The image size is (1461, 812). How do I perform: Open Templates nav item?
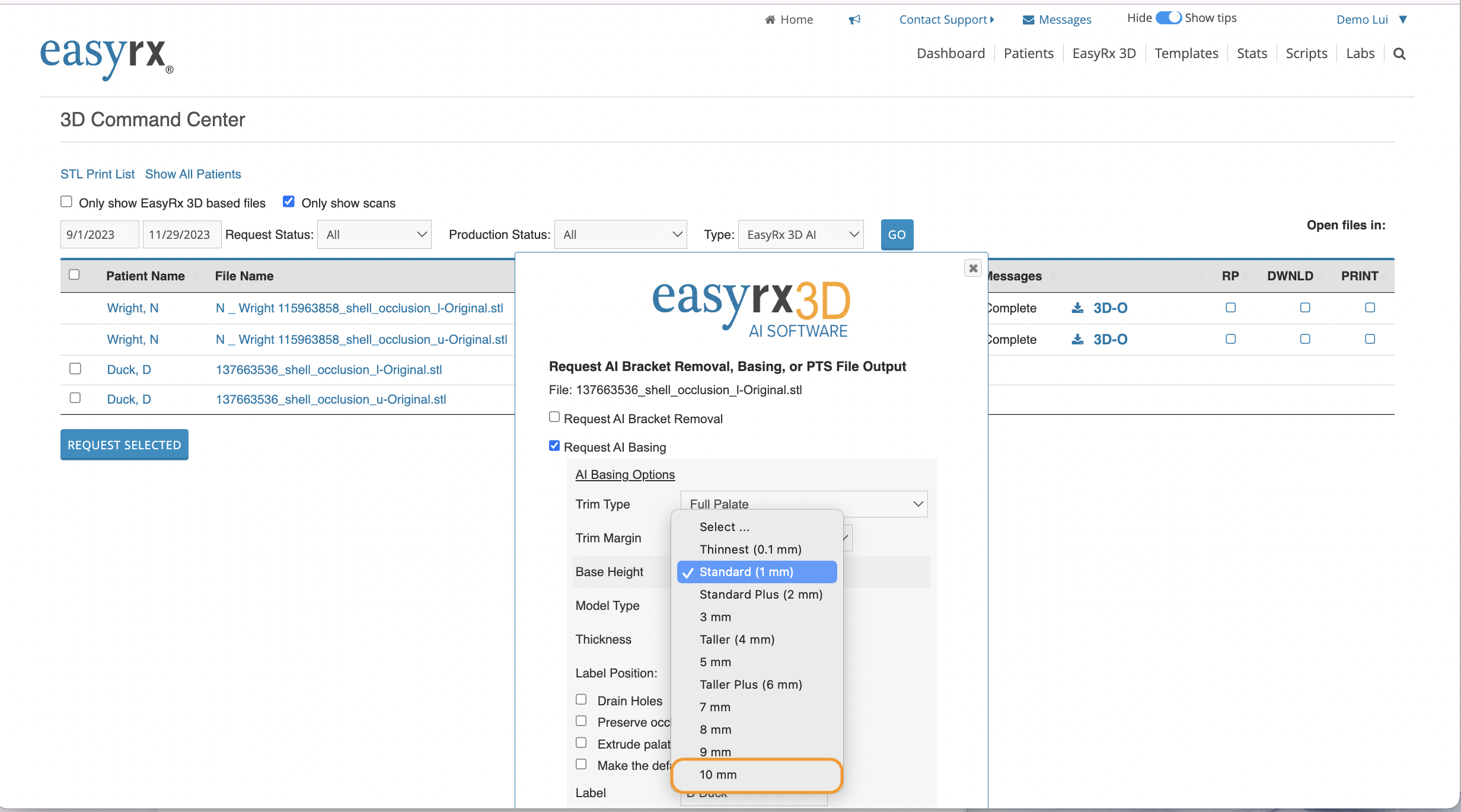(x=1186, y=53)
